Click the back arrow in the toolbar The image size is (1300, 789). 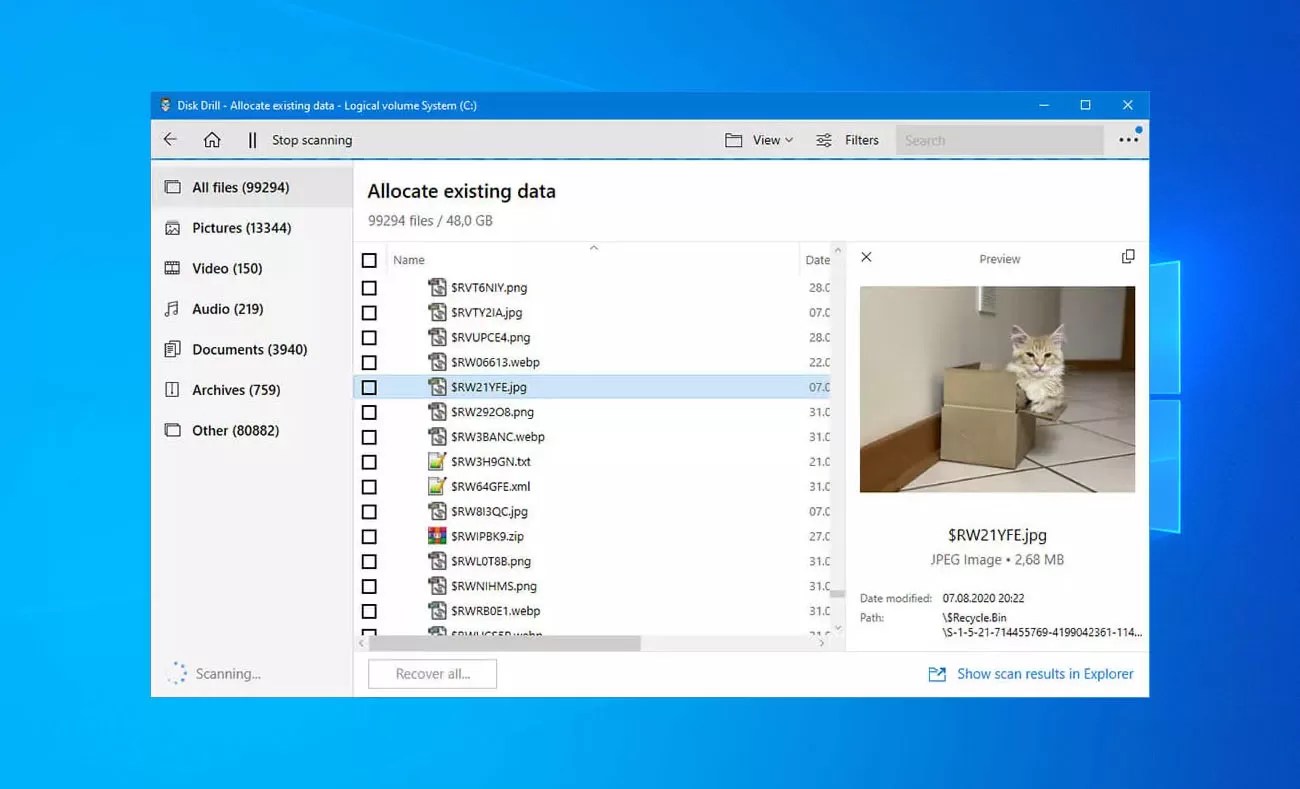coord(170,140)
